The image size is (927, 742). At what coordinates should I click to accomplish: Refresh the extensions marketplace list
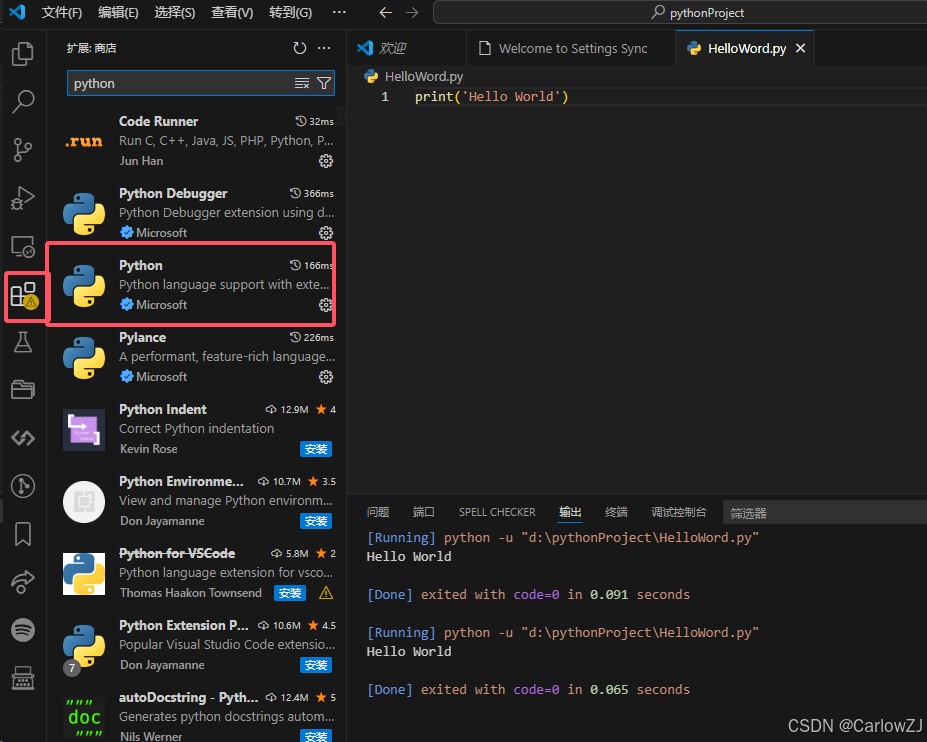click(300, 48)
